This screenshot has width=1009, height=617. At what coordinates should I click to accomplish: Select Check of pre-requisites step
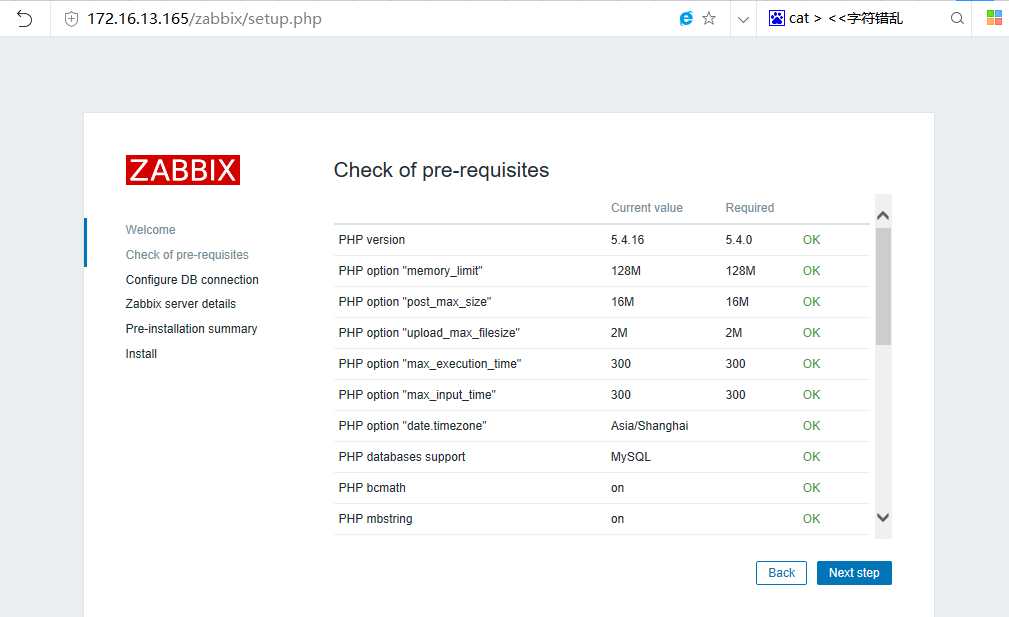[187, 255]
